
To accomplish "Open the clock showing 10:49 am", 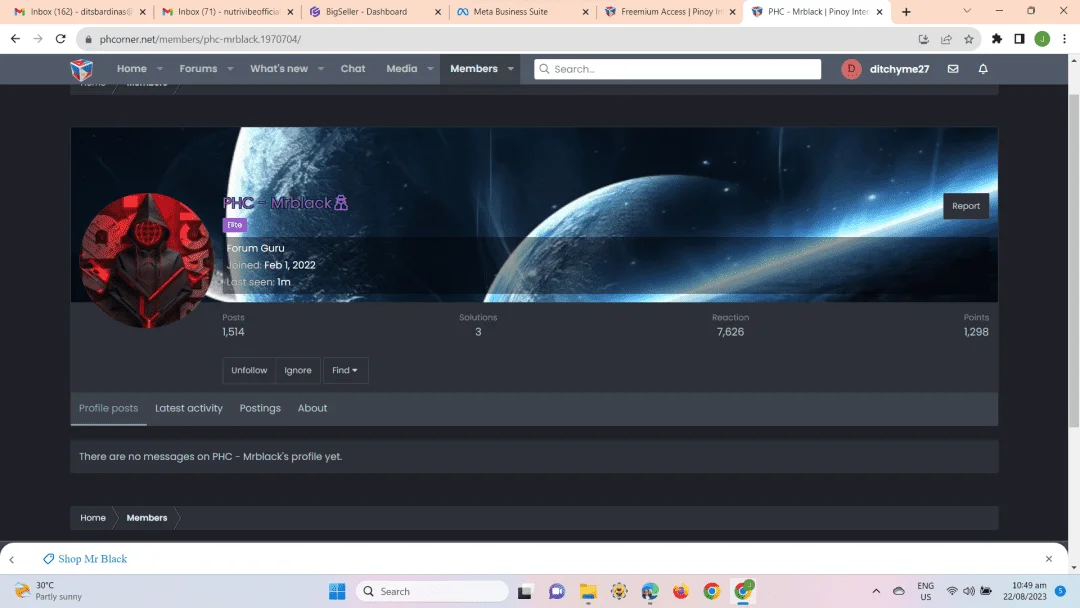I will point(1024,591).
